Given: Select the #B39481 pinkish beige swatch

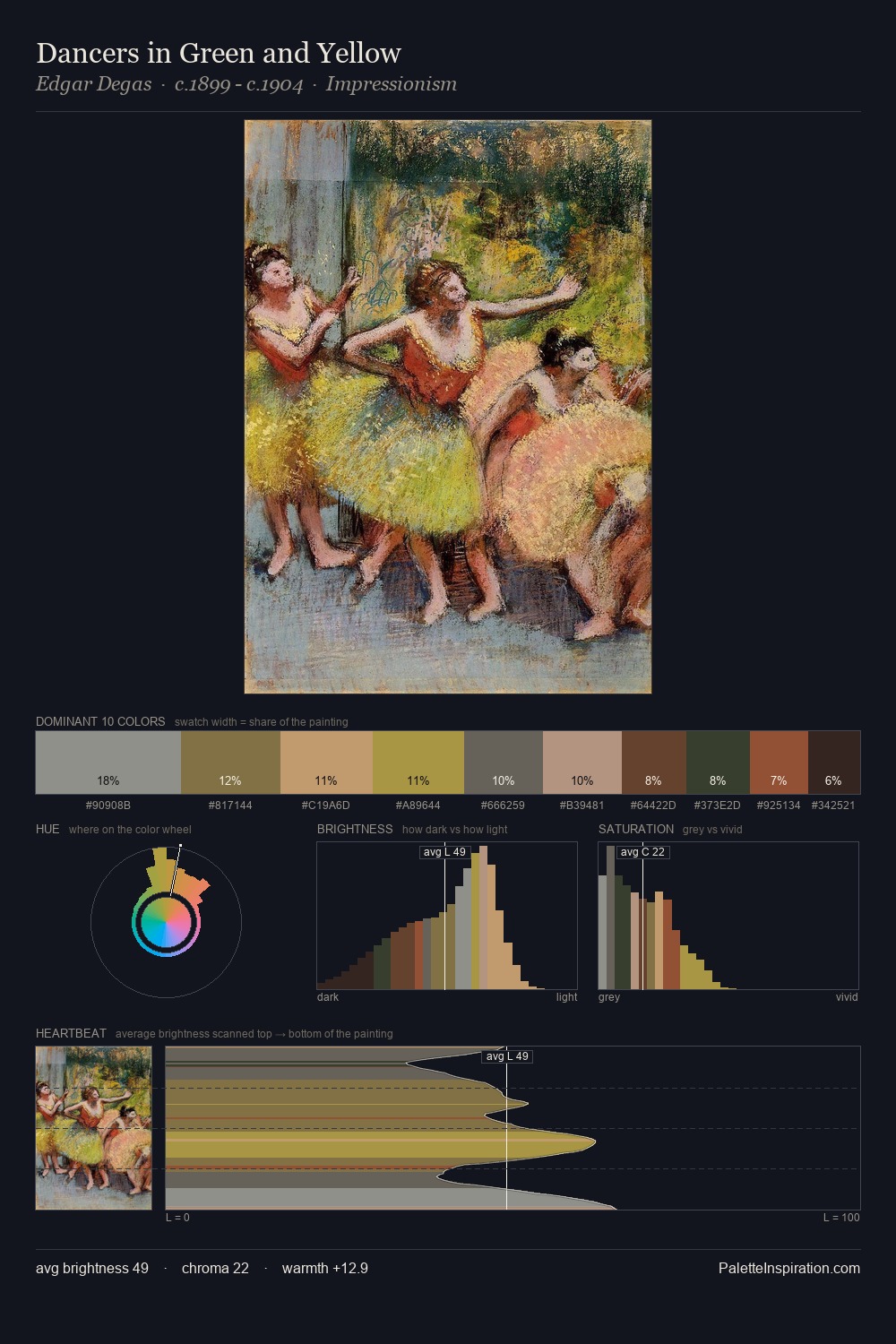Looking at the screenshot, I should [582, 762].
